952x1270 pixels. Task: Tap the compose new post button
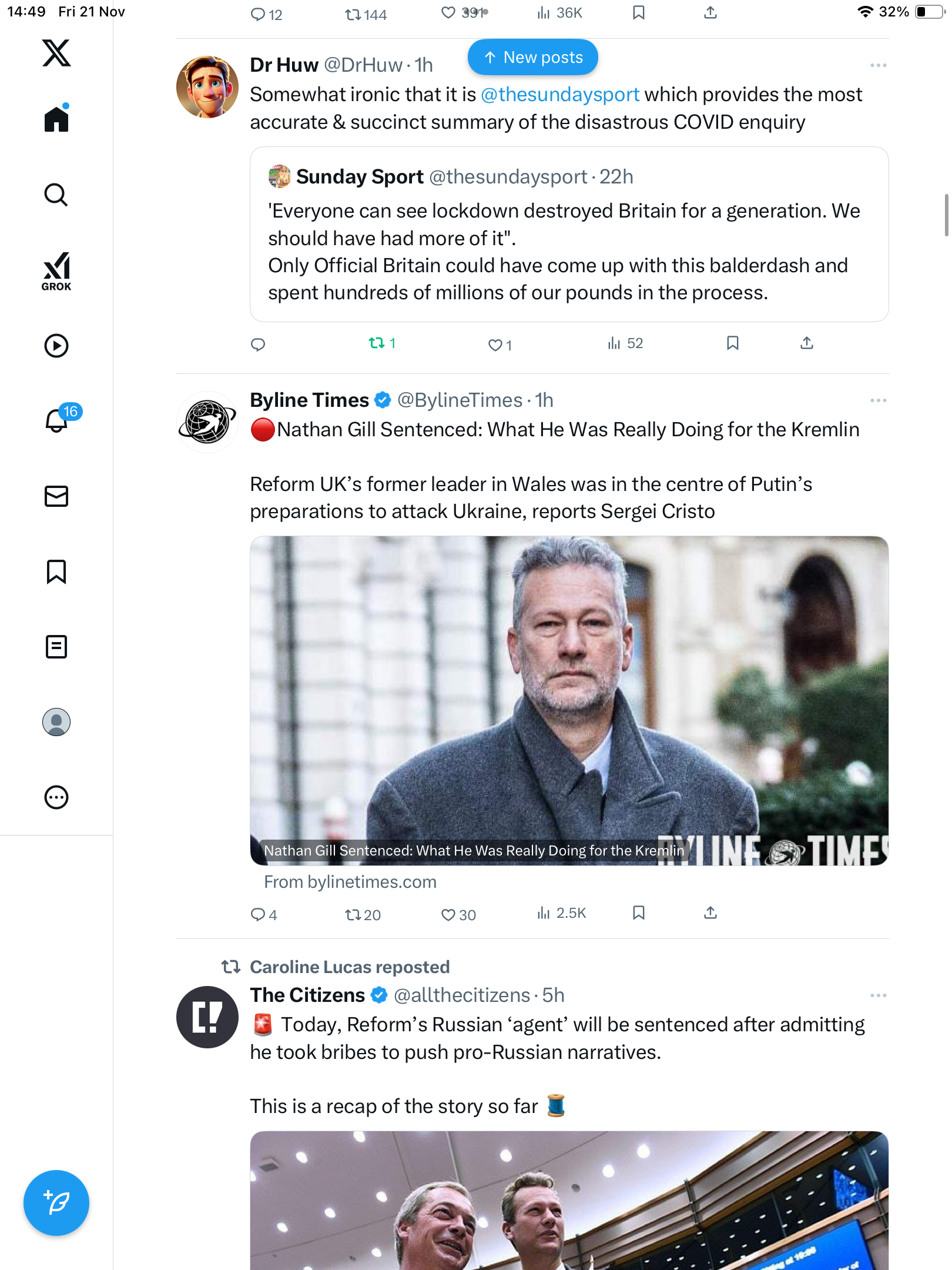tap(56, 1203)
